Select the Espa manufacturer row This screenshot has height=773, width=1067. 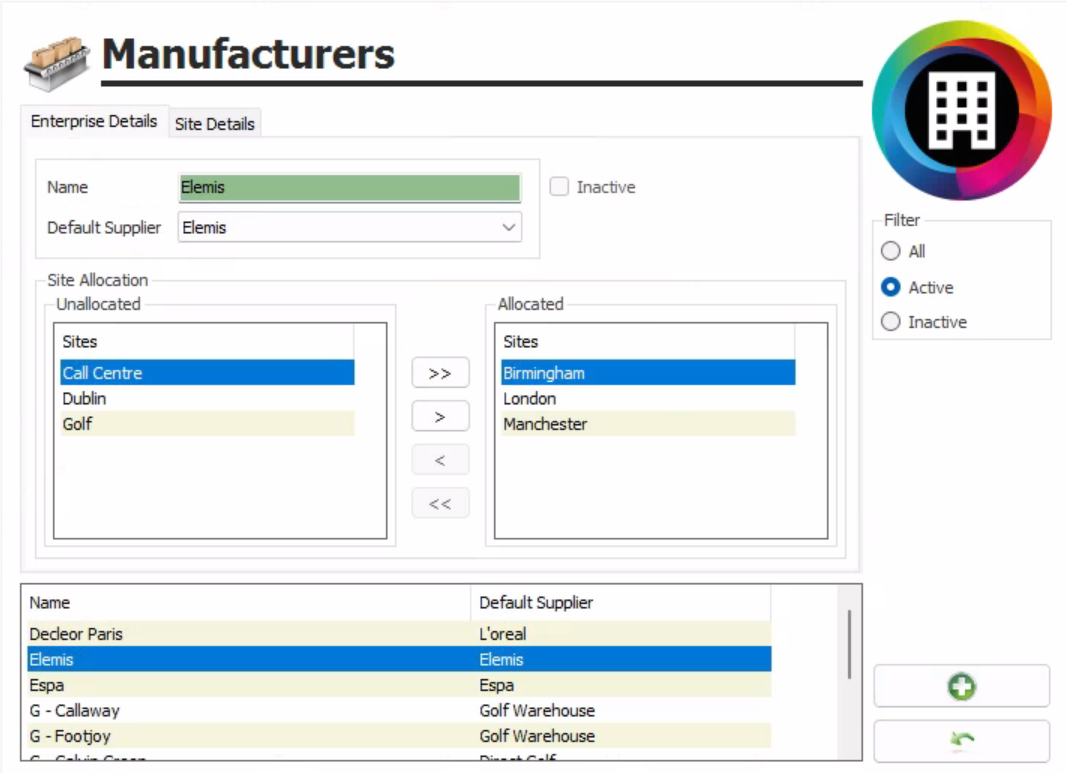coord(399,685)
